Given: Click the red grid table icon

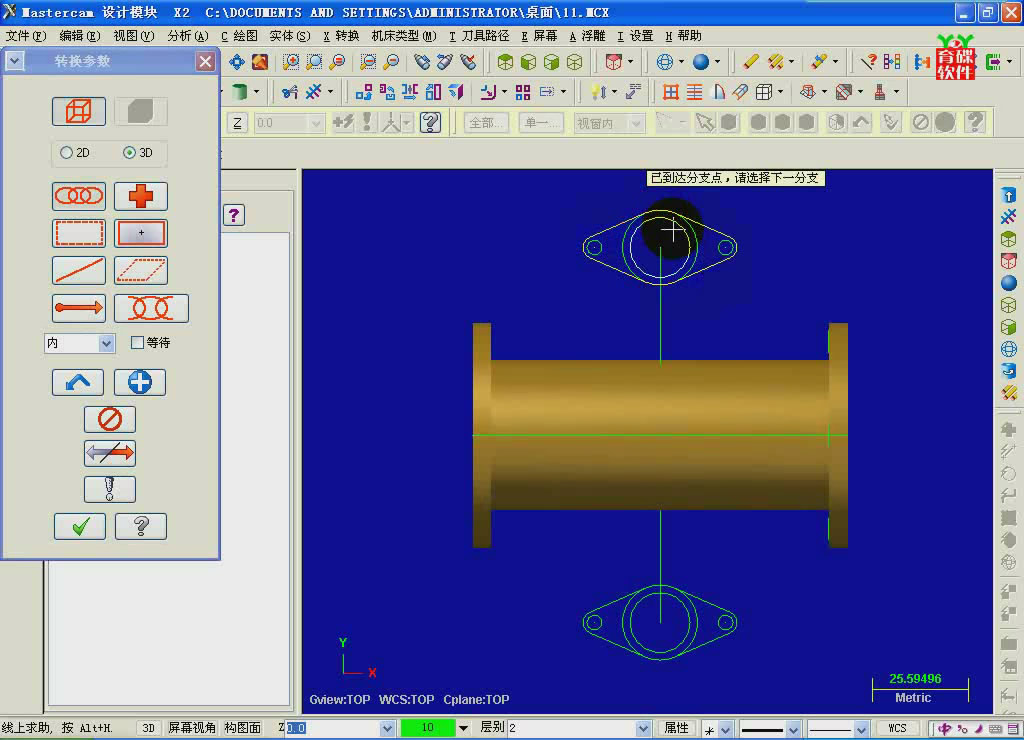Looking at the screenshot, I should (670, 92).
